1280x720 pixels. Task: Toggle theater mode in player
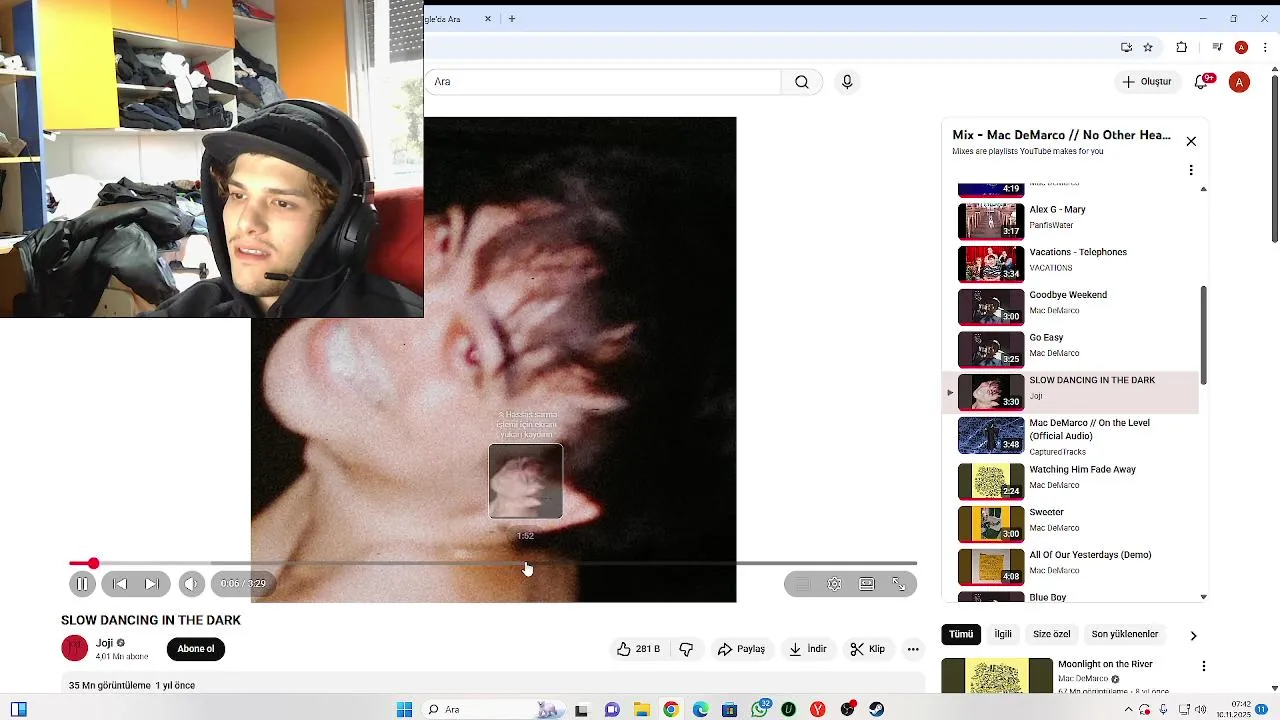tap(867, 584)
